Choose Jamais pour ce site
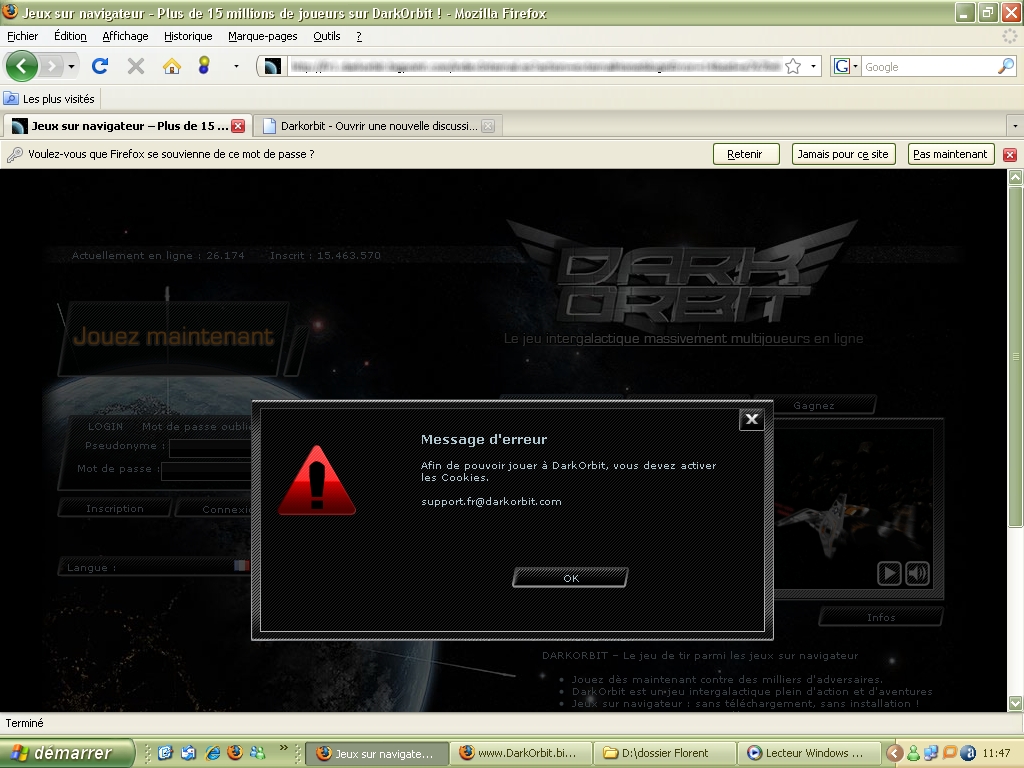This screenshot has width=1024, height=768. click(x=842, y=154)
